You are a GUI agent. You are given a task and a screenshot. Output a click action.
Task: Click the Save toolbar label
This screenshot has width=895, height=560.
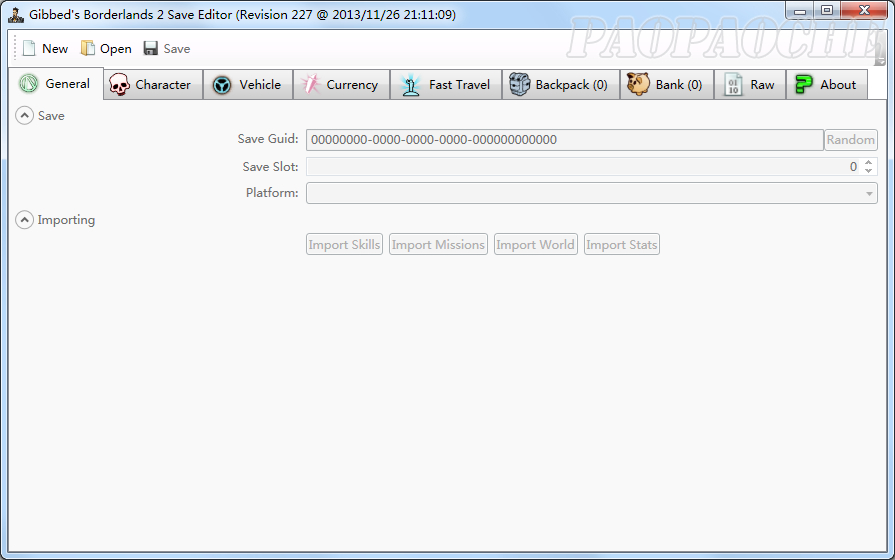[x=177, y=49]
